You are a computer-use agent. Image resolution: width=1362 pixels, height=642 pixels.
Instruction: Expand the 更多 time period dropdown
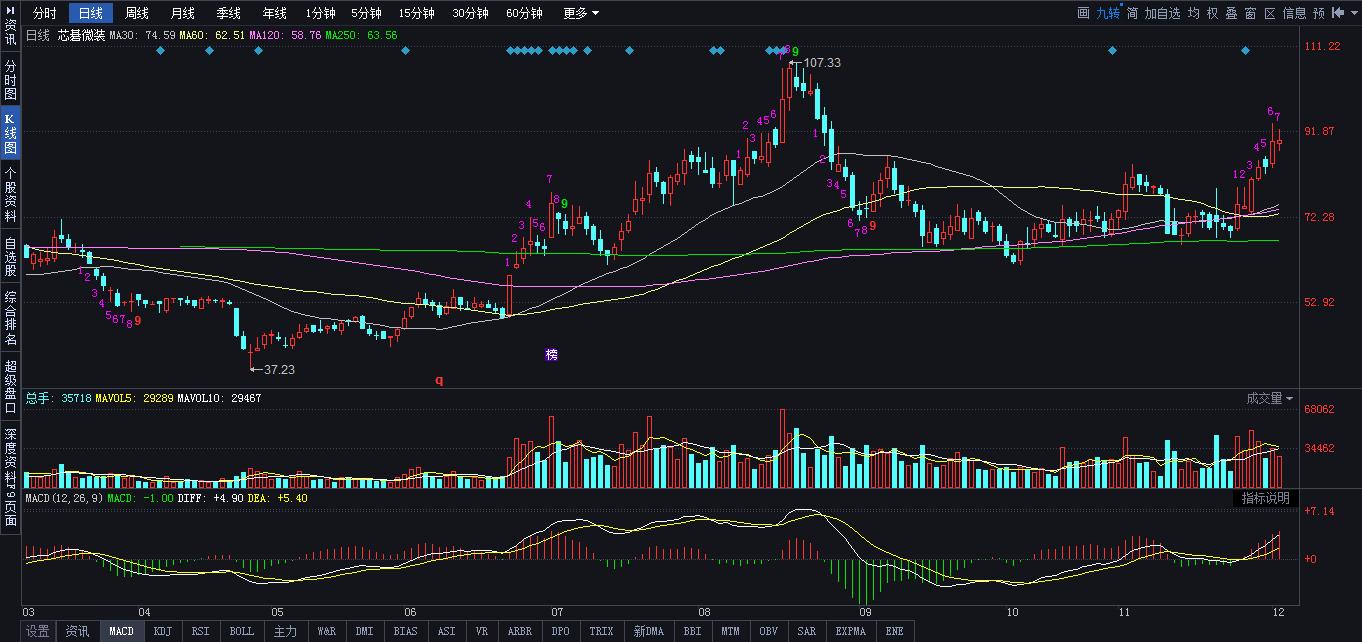[x=580, y=13]
